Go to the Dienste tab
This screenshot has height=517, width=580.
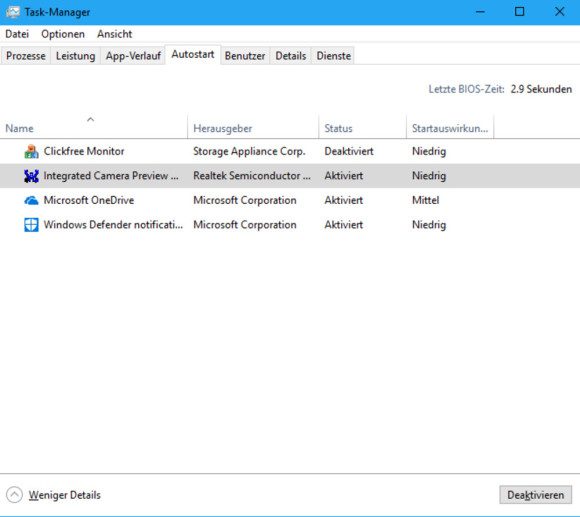coord(334,56)
